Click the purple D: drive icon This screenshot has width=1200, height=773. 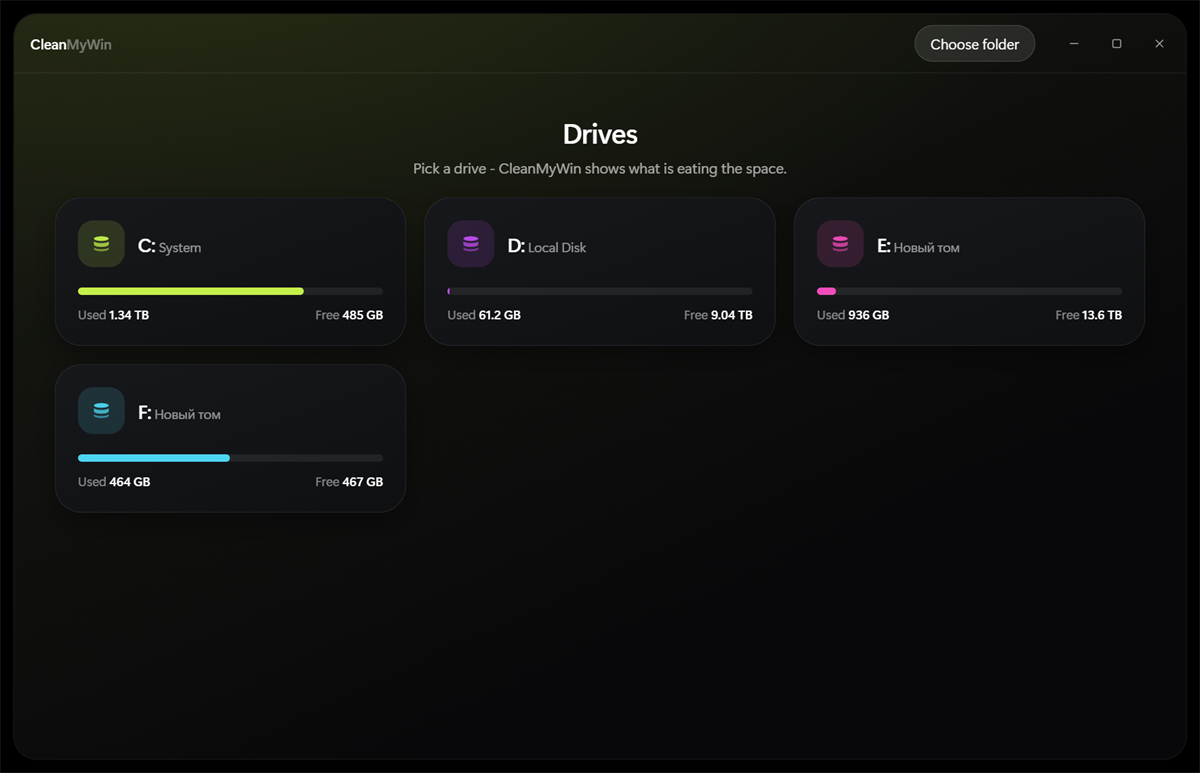[471, 244]
